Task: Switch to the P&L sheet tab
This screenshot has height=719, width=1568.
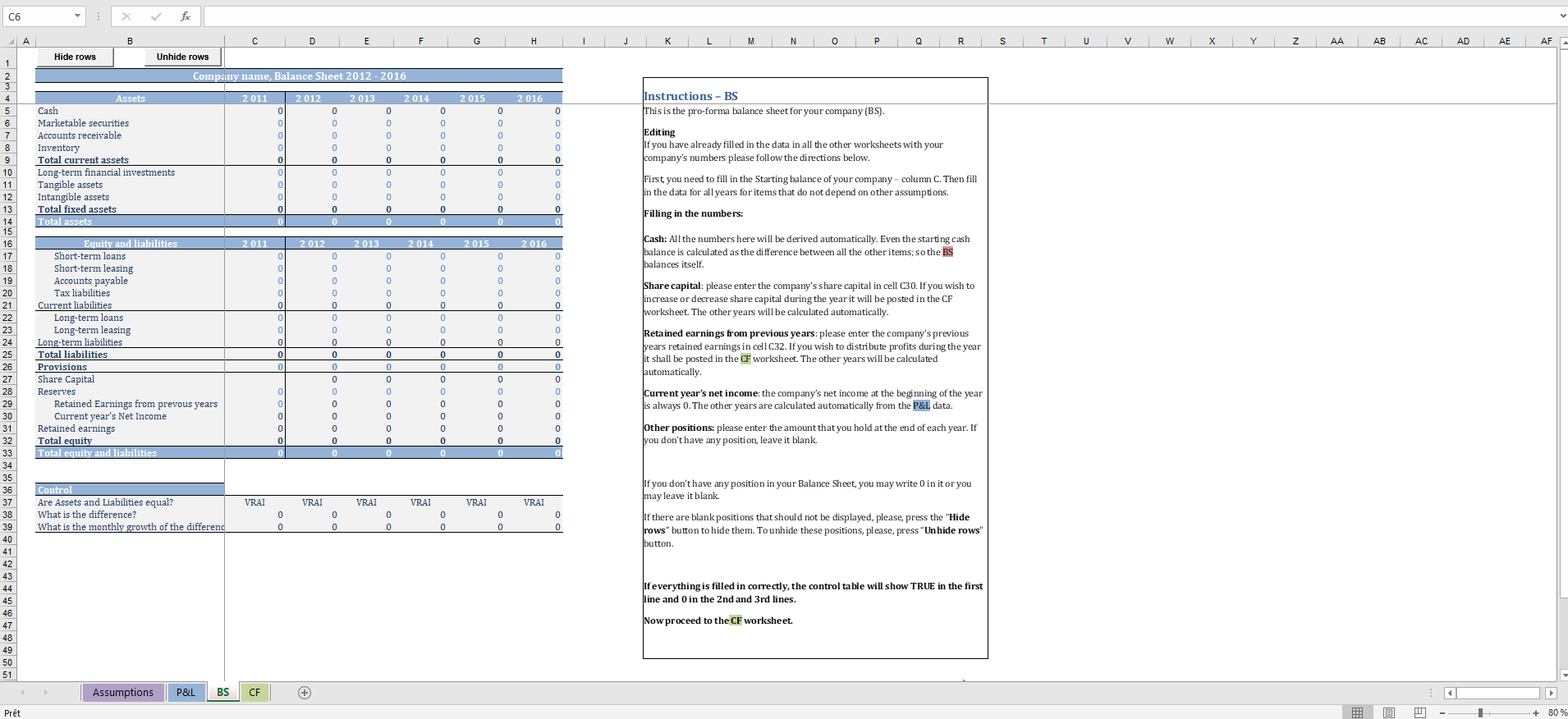Action: 186,693
